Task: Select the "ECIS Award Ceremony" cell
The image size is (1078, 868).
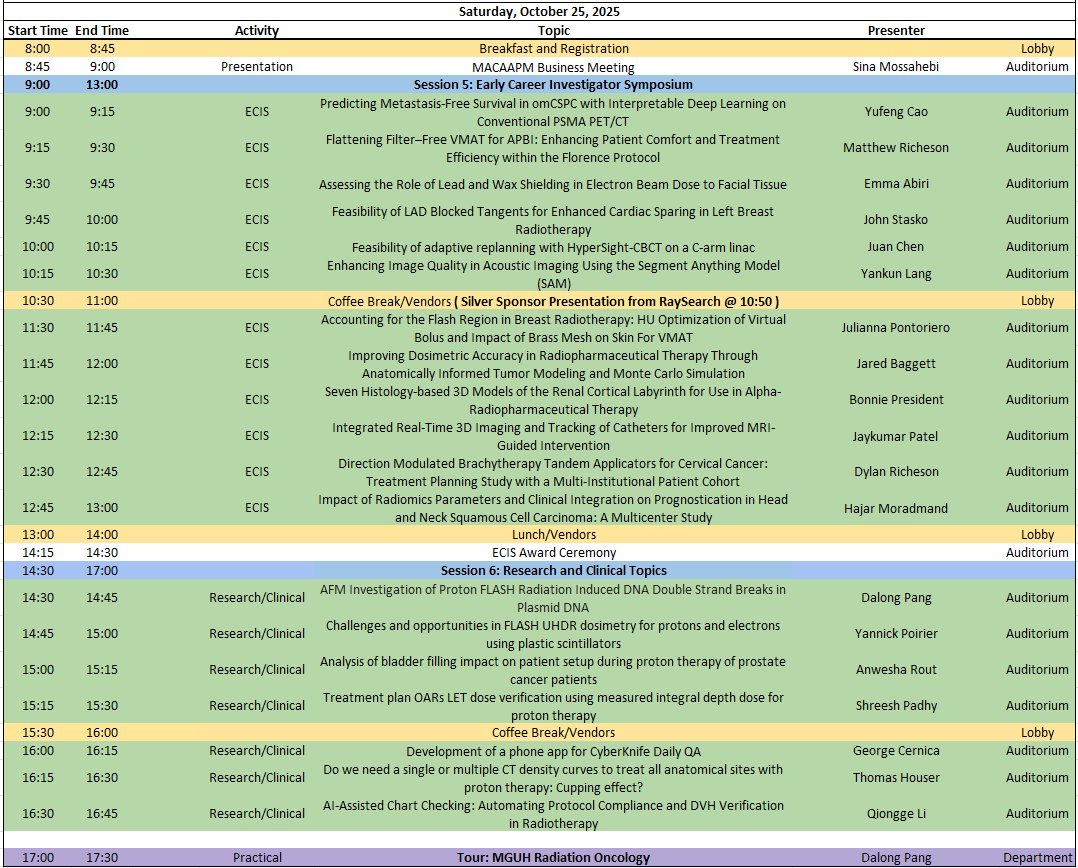Action: point(553,553)
